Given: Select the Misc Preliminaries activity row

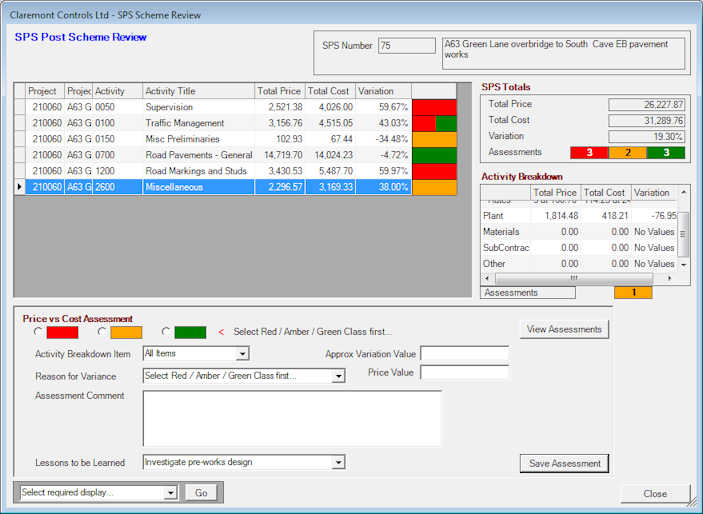Looking at the screenshot, I should coord(235,139).
